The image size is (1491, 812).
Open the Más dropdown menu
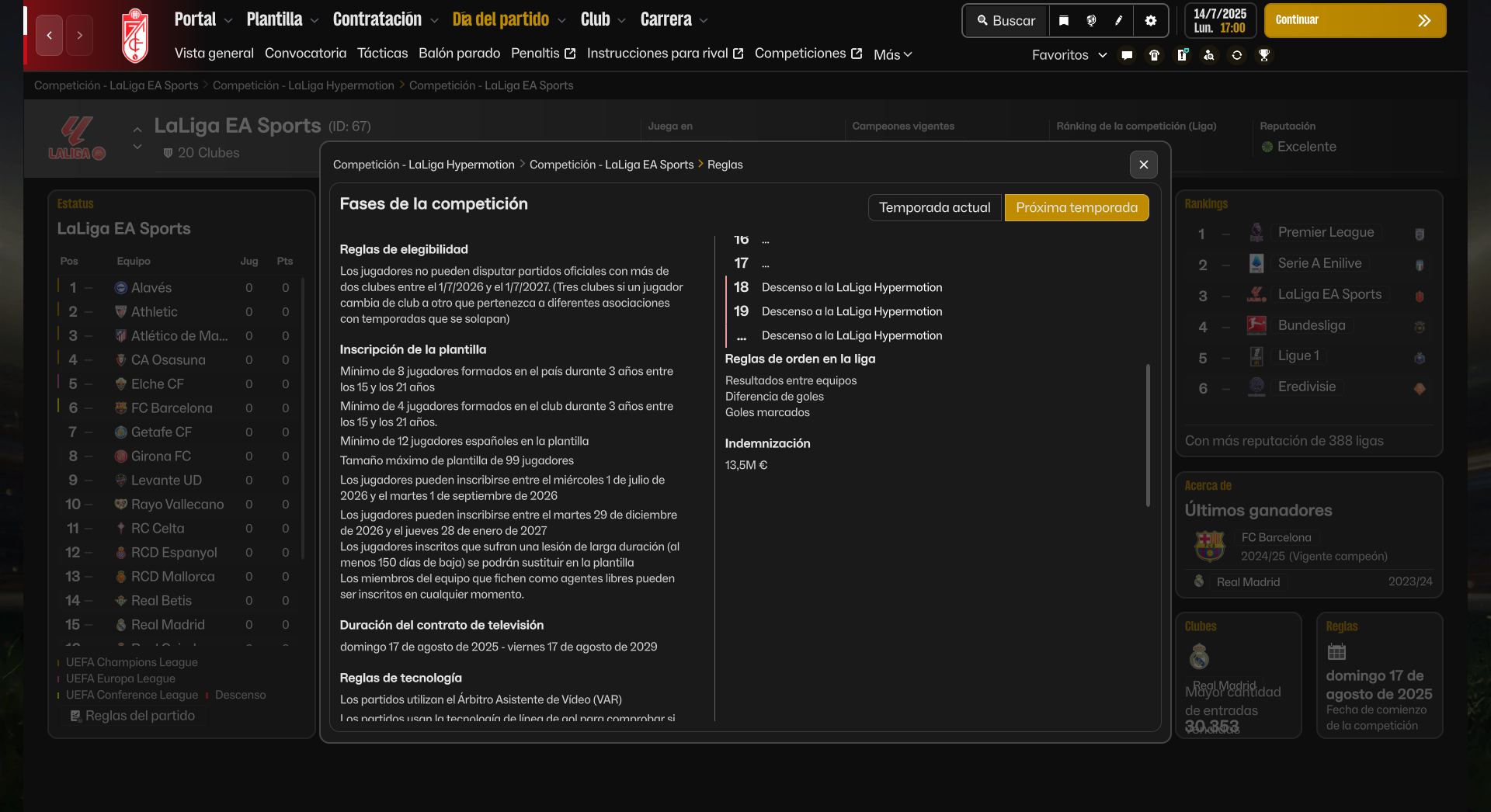pyautogui.click(x=892, y=54)
